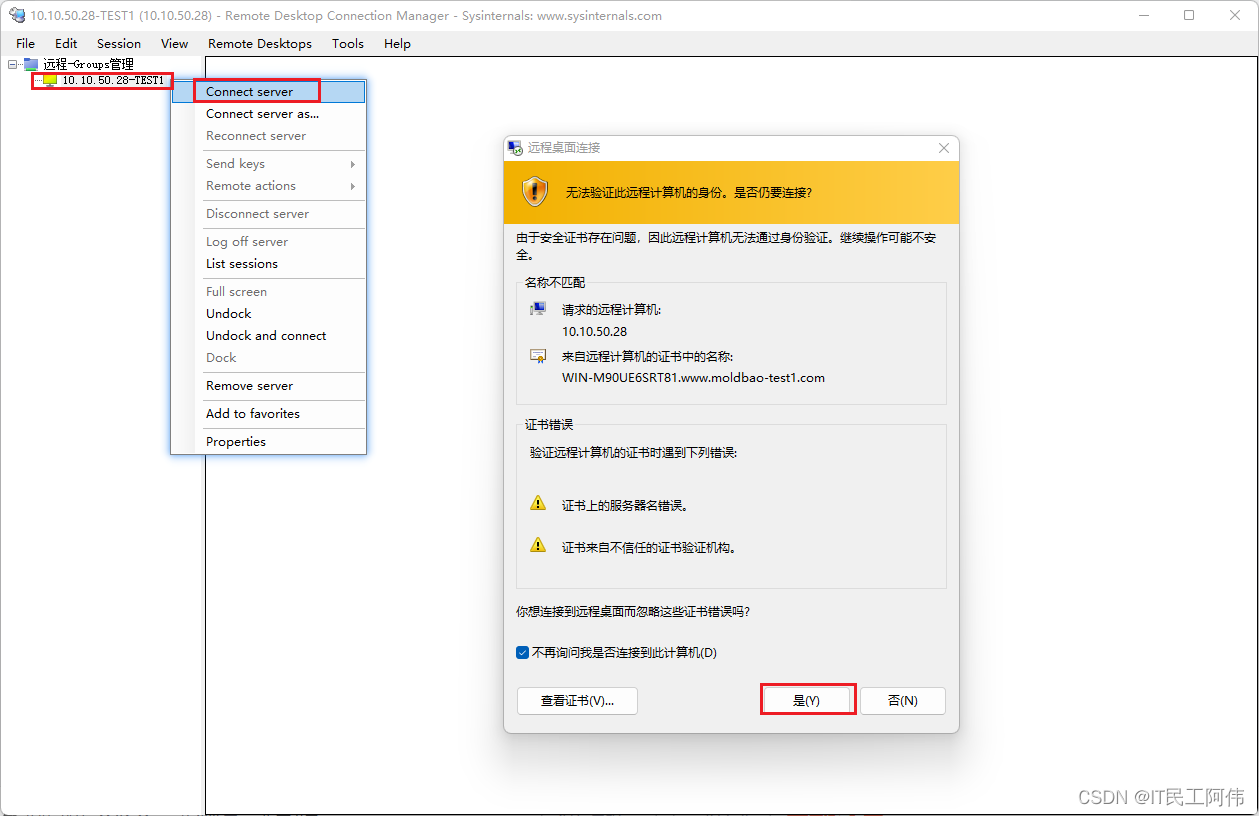This screenshot has height=816, width=1259.
Task: Open the Remote actions submenu
Action: click(250, 185)
